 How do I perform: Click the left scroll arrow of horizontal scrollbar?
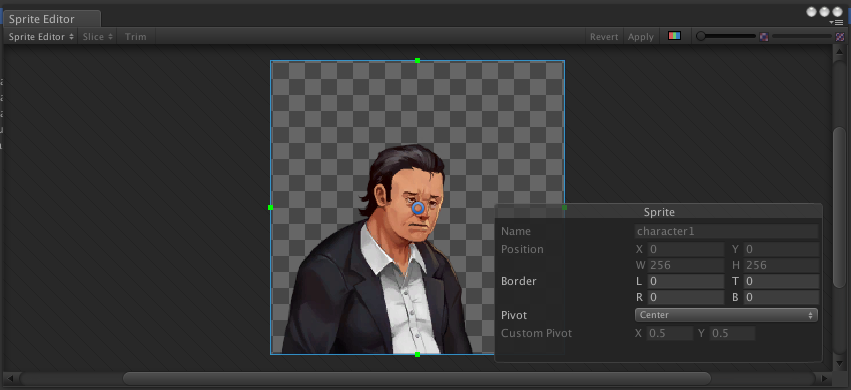click(x=11, y=378)
